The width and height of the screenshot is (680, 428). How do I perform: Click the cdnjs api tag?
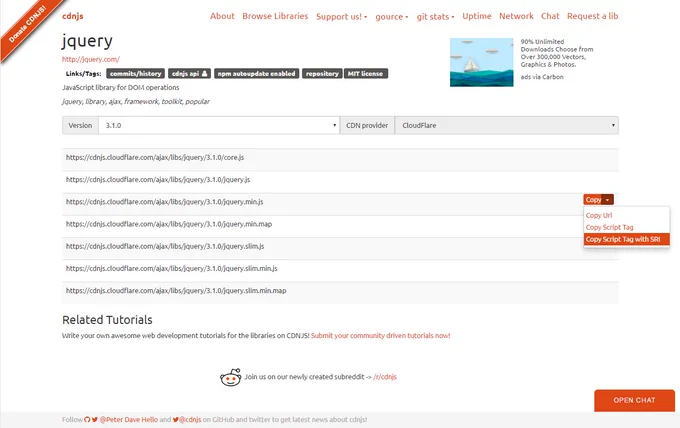190,74
